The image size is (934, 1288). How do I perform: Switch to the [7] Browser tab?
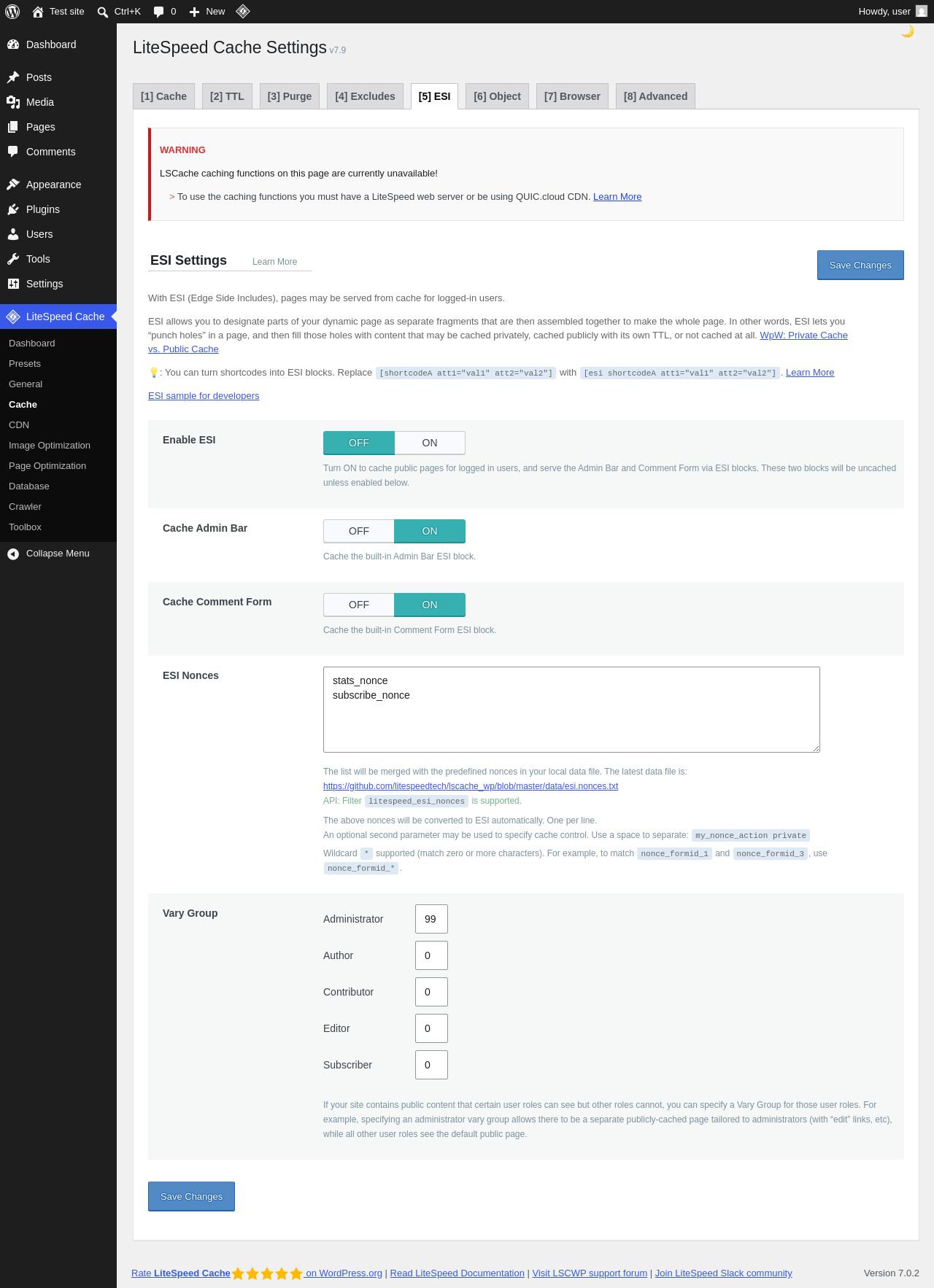point(572,96)
